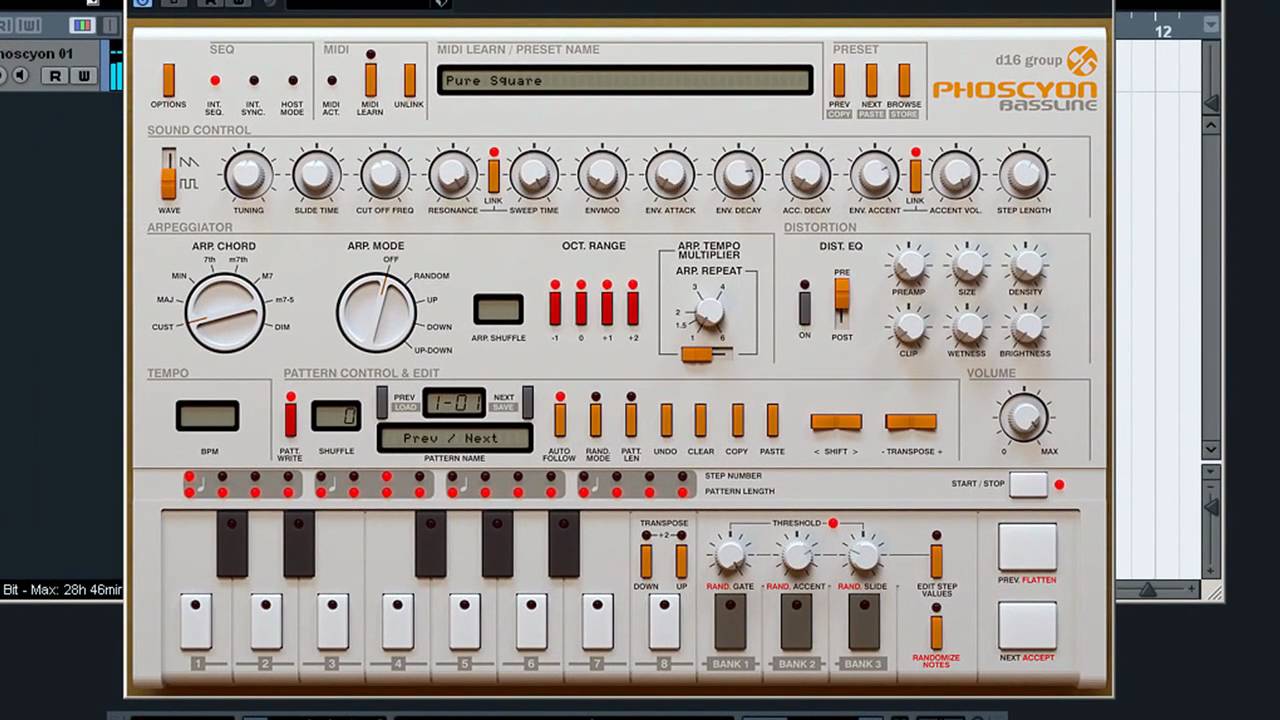The width and height of the screenshot is (1280, 720).
Task: Click the PREAMP knob
Action: coord(909,265)
